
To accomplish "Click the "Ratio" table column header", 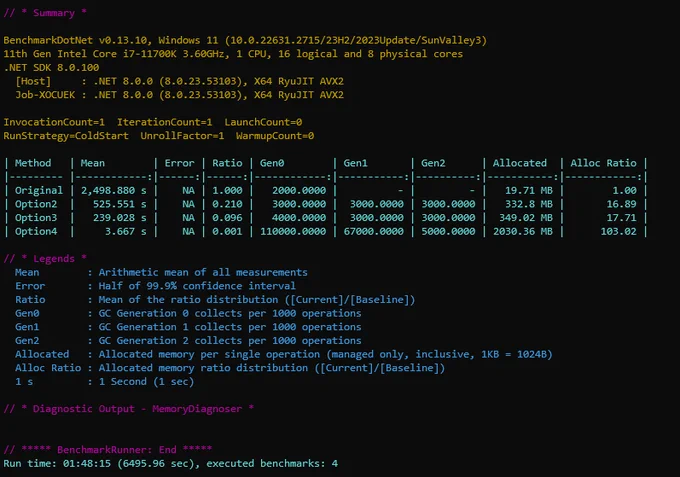I will (227, 163).
